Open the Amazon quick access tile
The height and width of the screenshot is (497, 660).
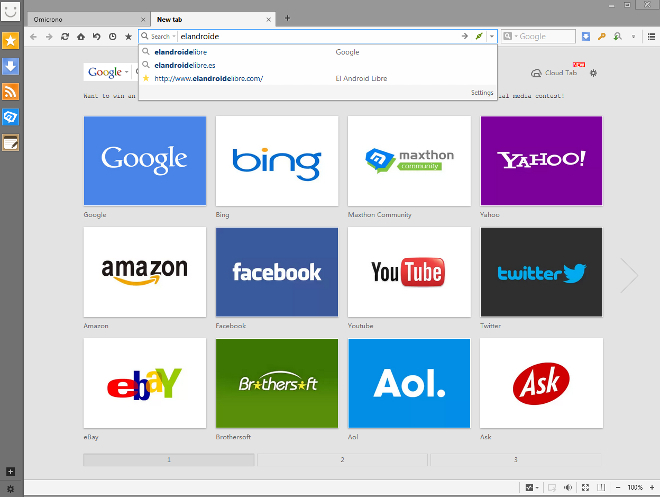[x=145, y=272]
